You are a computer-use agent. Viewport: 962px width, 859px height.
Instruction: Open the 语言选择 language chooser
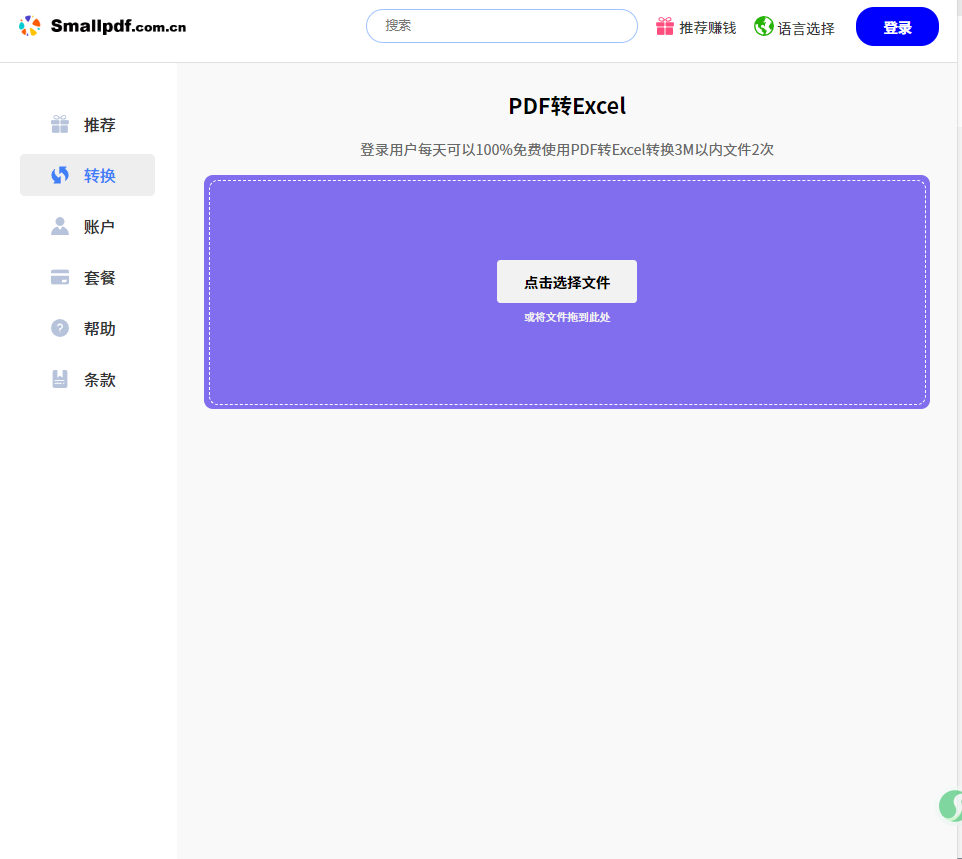806,28
